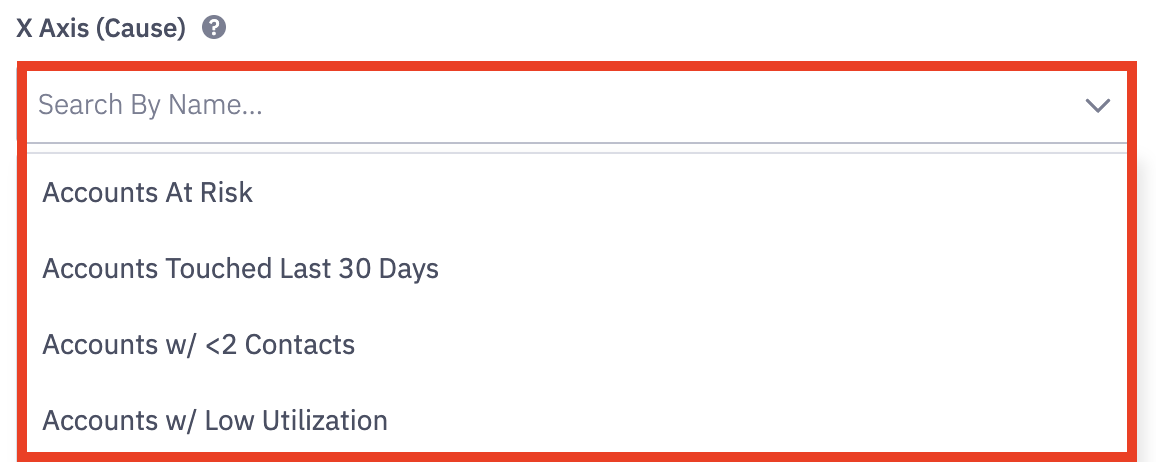Image resolution: width=1156 pixels, height=462 pixels.
Task: Click the first option, Accounts At Risk
Action: click(148, 193)
